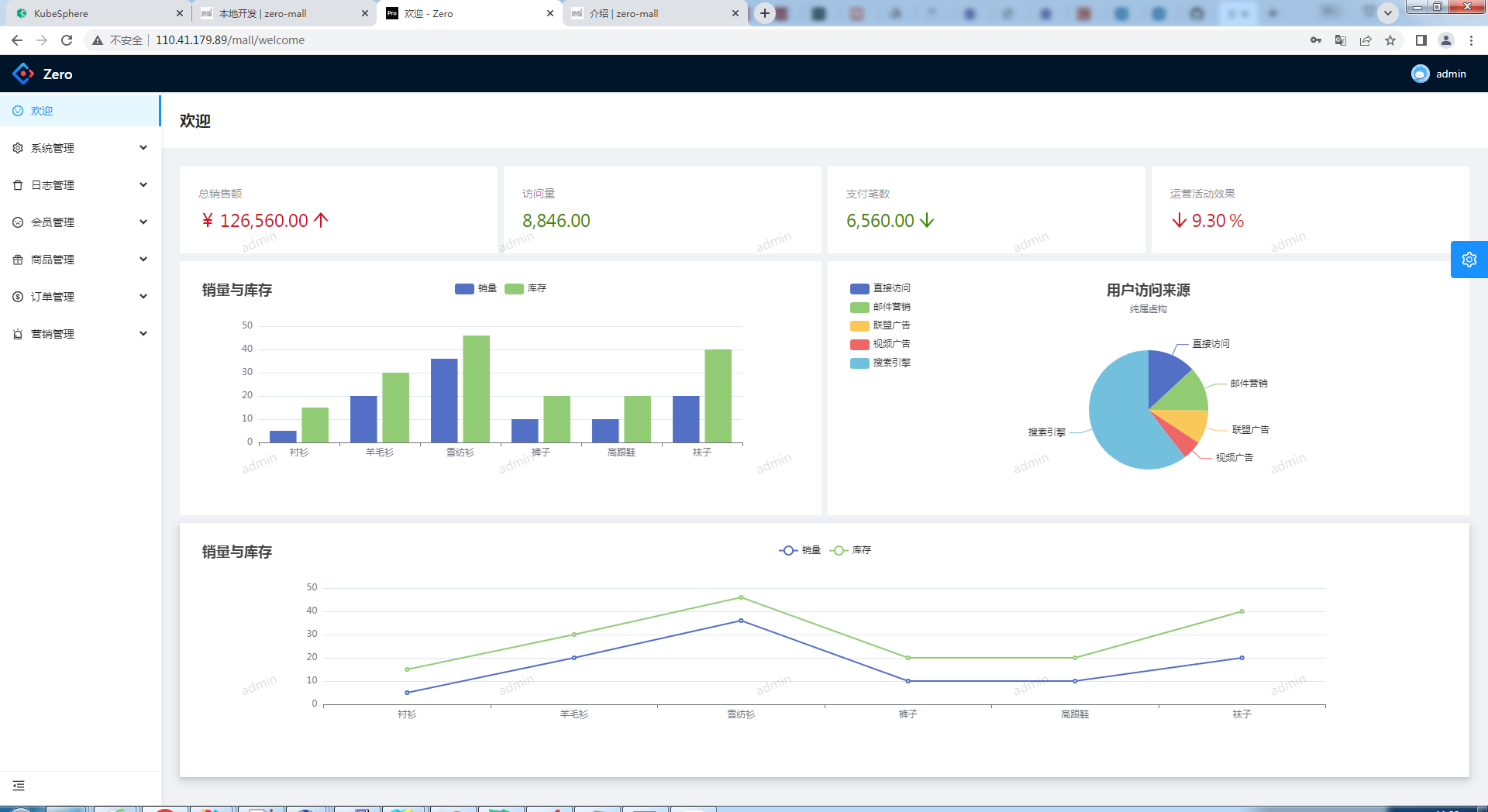Reload the page
Image resolution: width=1488 pixels, height=812 pixels.
[x=67, y=40]
